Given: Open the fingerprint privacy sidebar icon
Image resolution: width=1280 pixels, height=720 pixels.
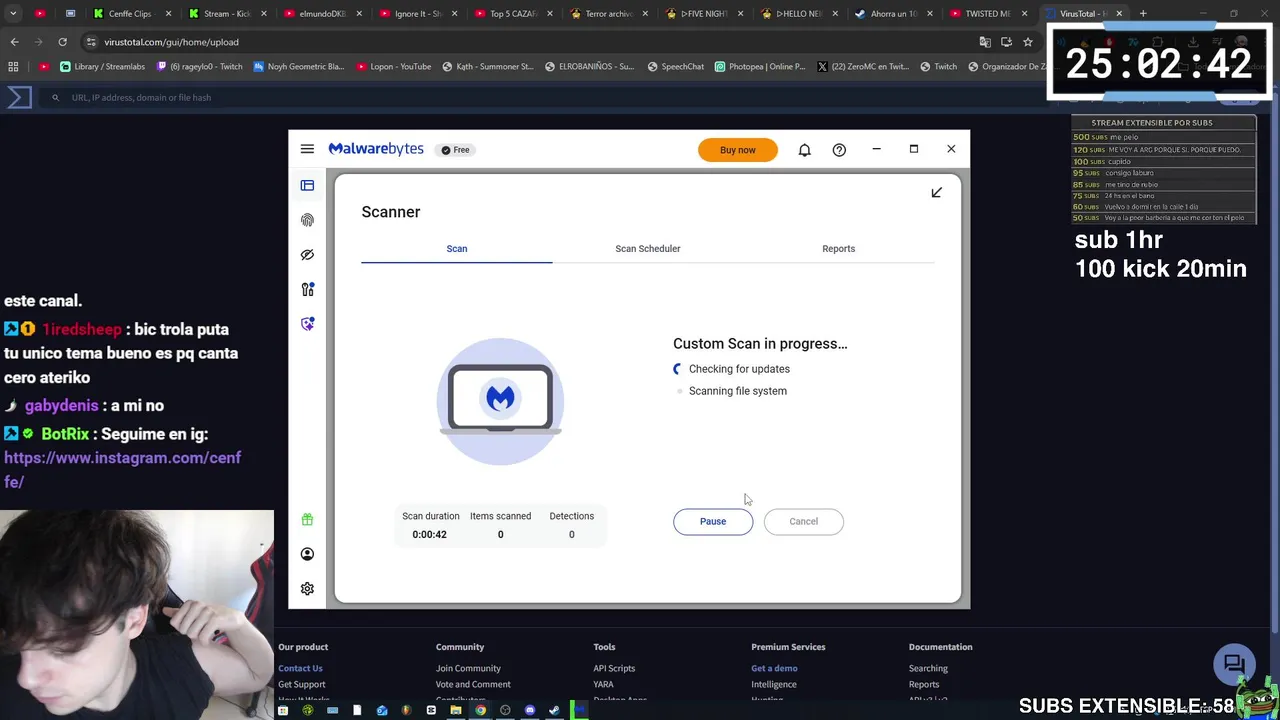Looking at the screenshot, I should pyautogui.click(x=307, y=220).
